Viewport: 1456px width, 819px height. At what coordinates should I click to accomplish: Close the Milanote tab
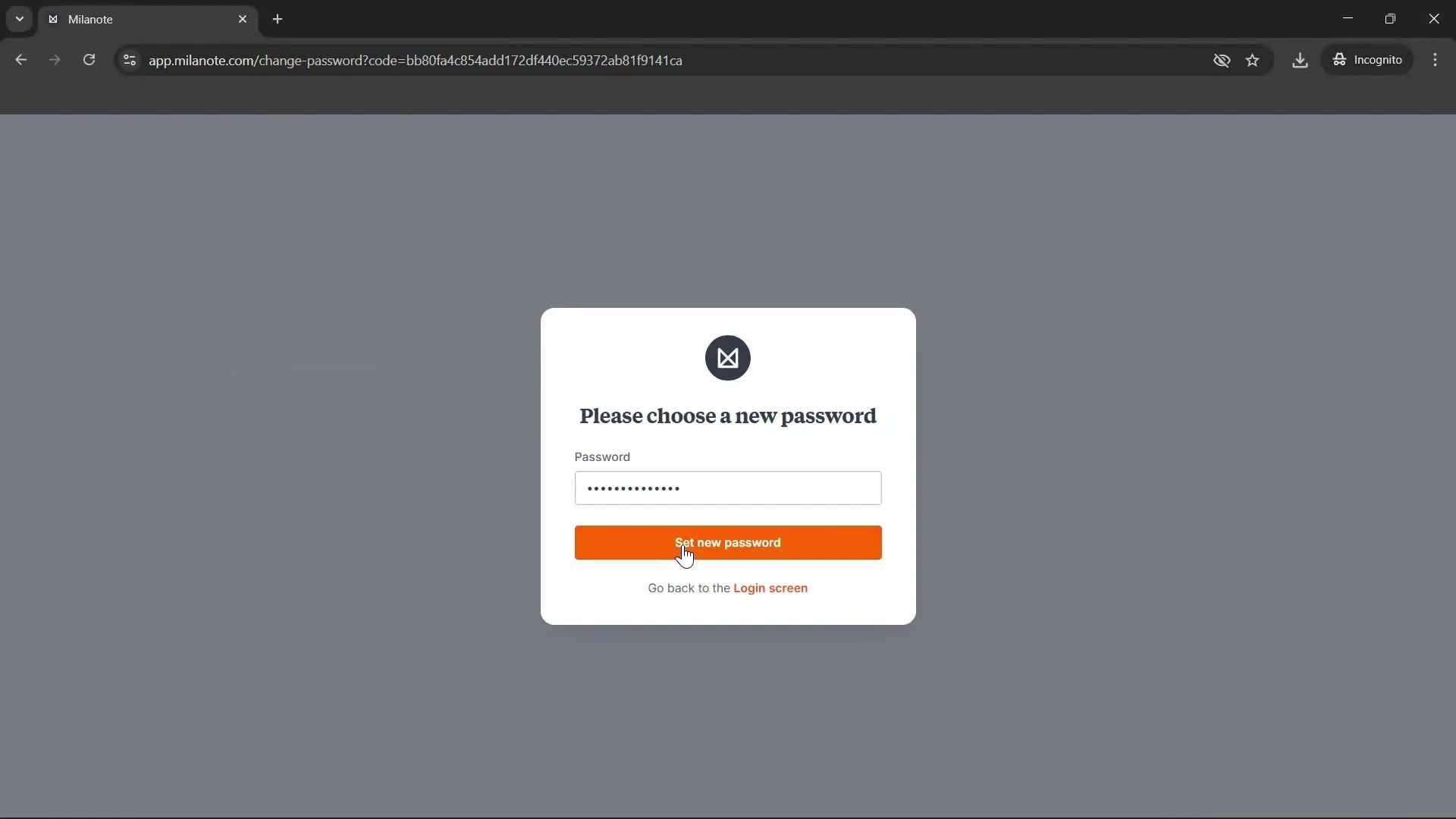tap(243, 19)
